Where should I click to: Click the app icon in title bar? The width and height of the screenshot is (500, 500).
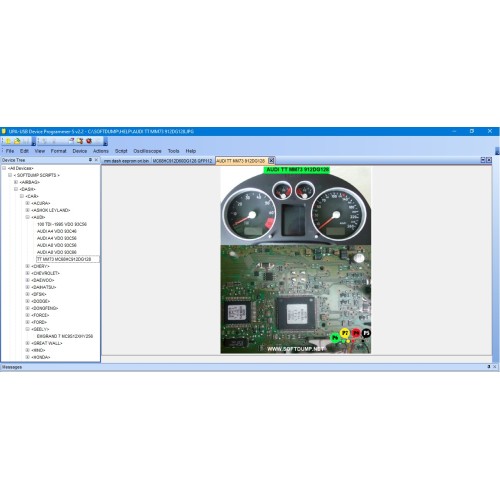[4, 131]
